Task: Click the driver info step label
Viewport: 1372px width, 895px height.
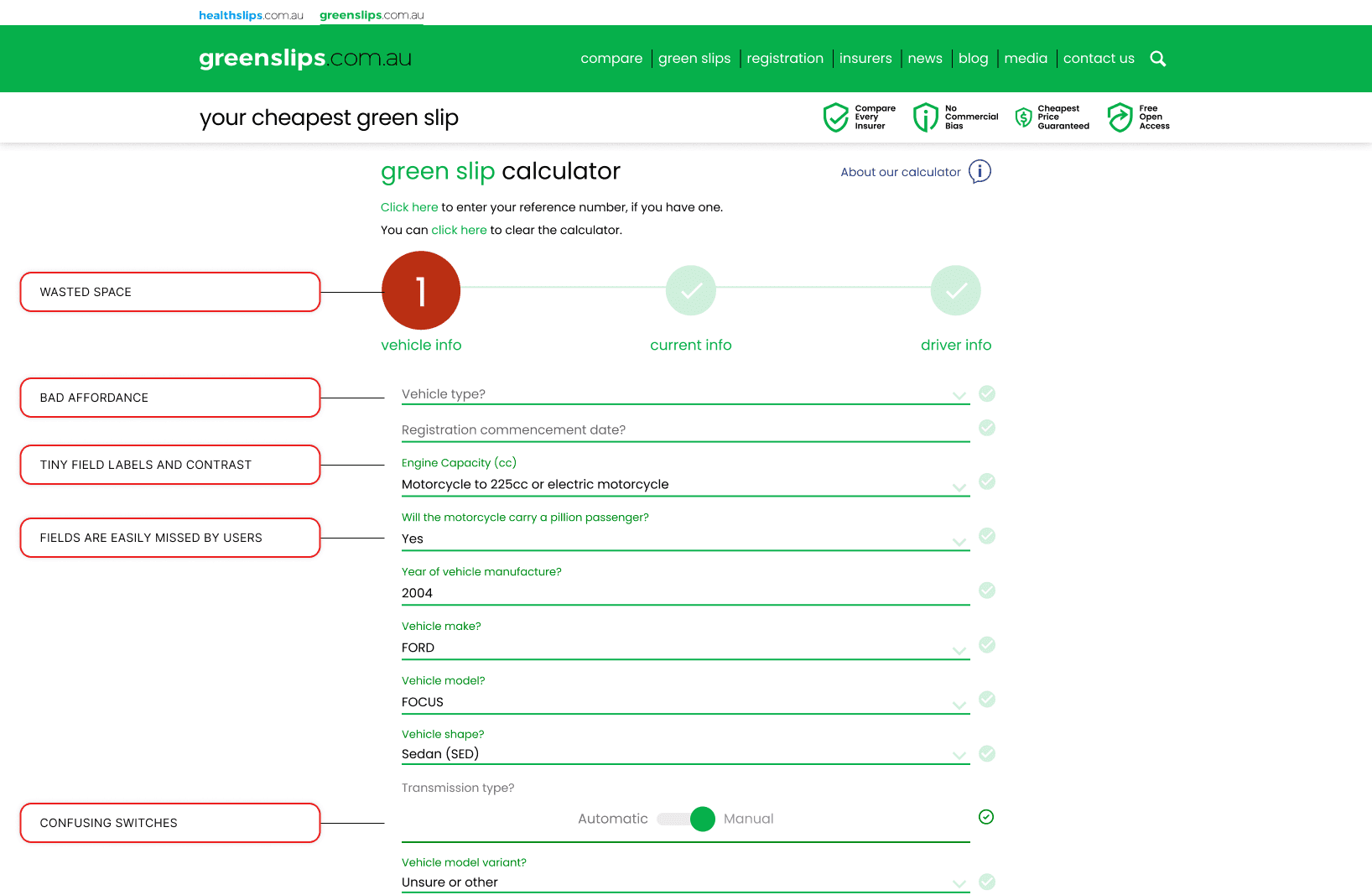Action: pos(956,345)
